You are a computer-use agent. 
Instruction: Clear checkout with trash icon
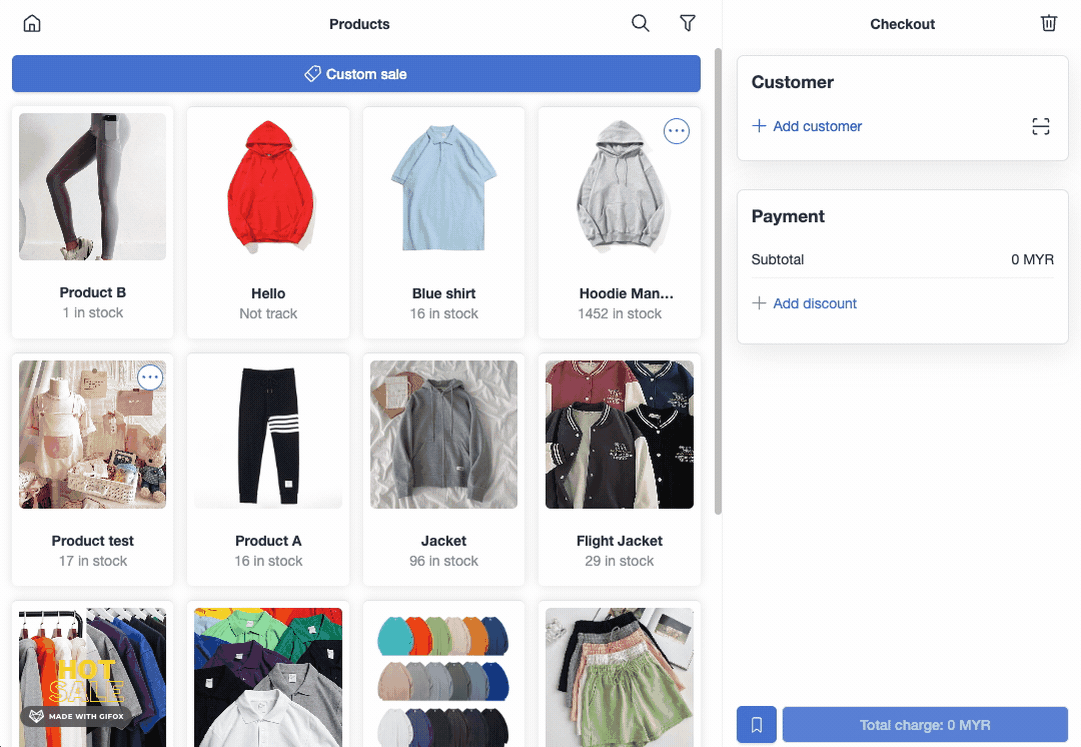tap(1049, 23)
